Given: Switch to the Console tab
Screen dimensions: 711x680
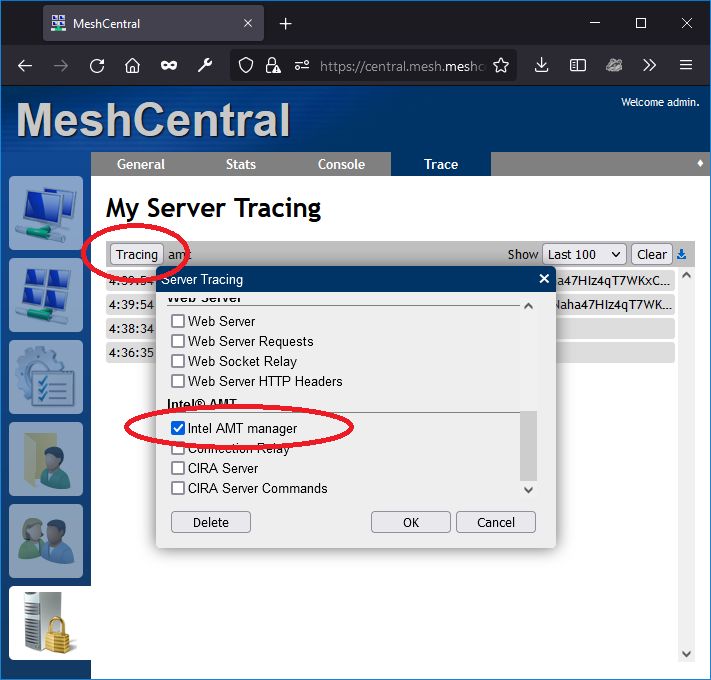Looking at the screenshot, I should tap(341, 164).
